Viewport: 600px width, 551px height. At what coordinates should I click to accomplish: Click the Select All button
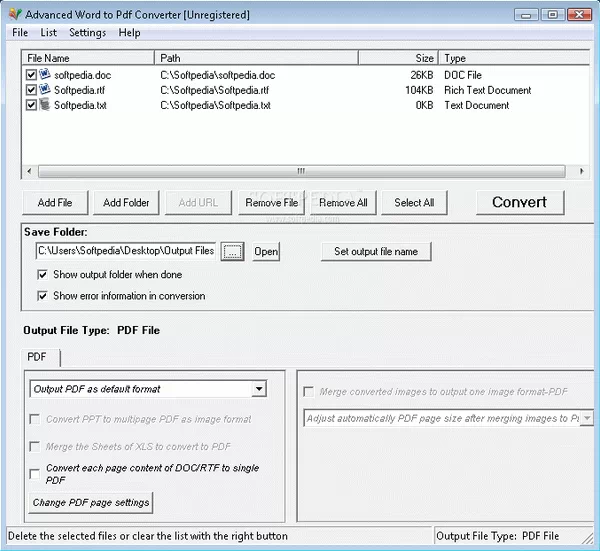414,202
